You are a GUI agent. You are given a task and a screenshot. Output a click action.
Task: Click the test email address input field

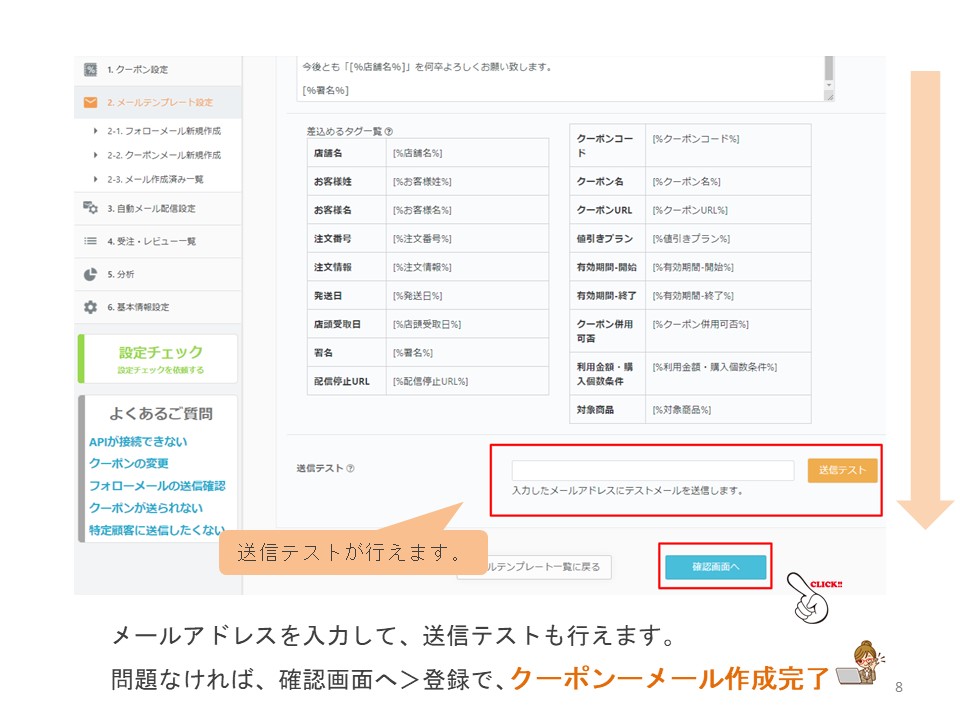652,470
